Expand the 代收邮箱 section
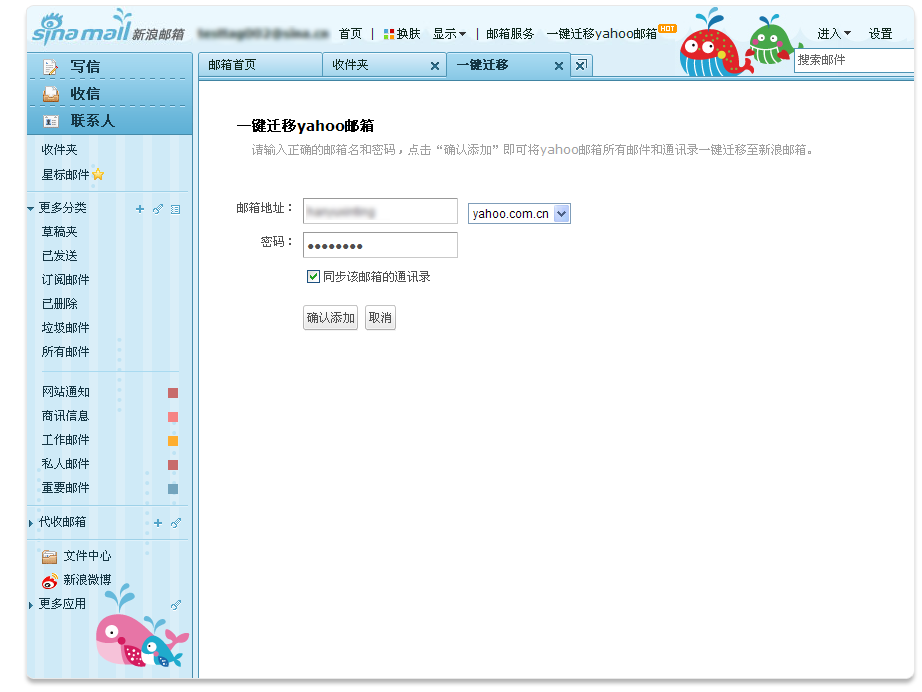 (x=31, y=523)
